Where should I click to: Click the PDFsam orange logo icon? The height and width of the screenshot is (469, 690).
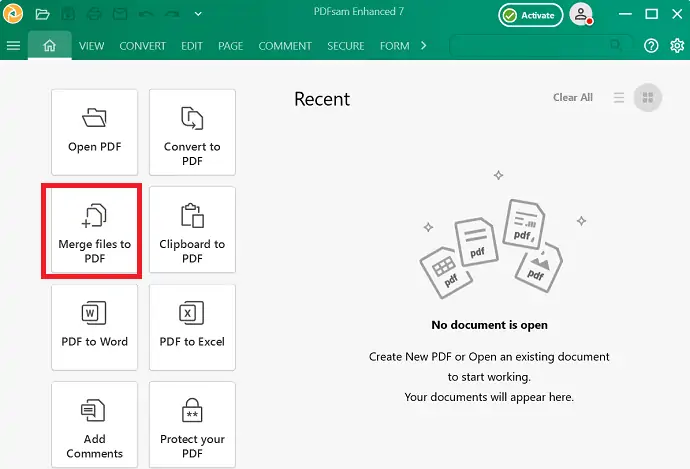[x=13, y=14]
